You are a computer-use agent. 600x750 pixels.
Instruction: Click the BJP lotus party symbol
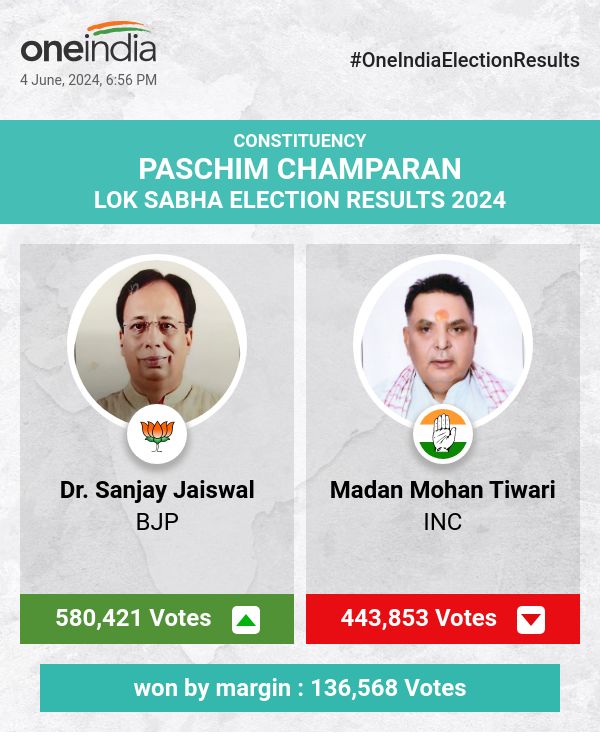click(157, 435)
